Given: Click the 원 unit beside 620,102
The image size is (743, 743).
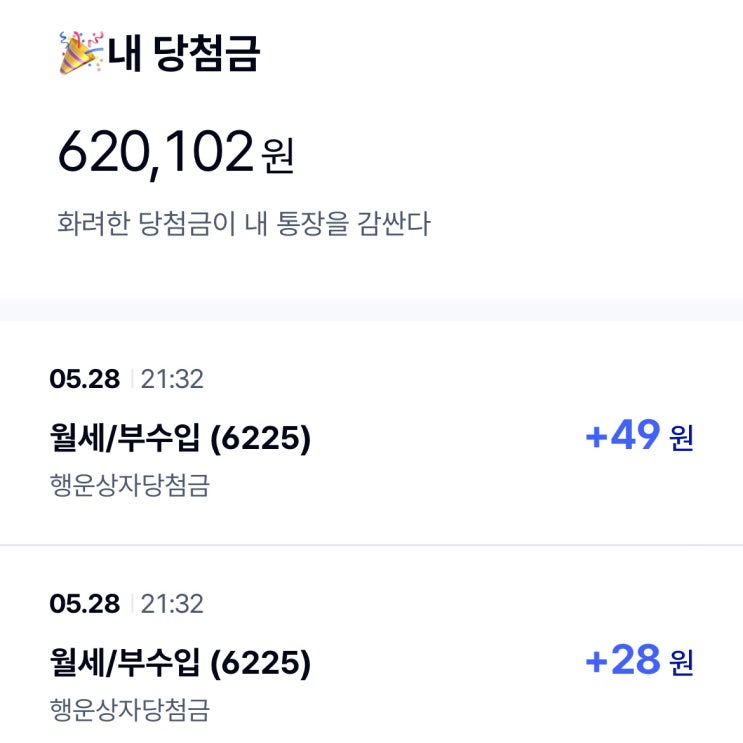Looking at the screenshot, I should pos(278,157).
